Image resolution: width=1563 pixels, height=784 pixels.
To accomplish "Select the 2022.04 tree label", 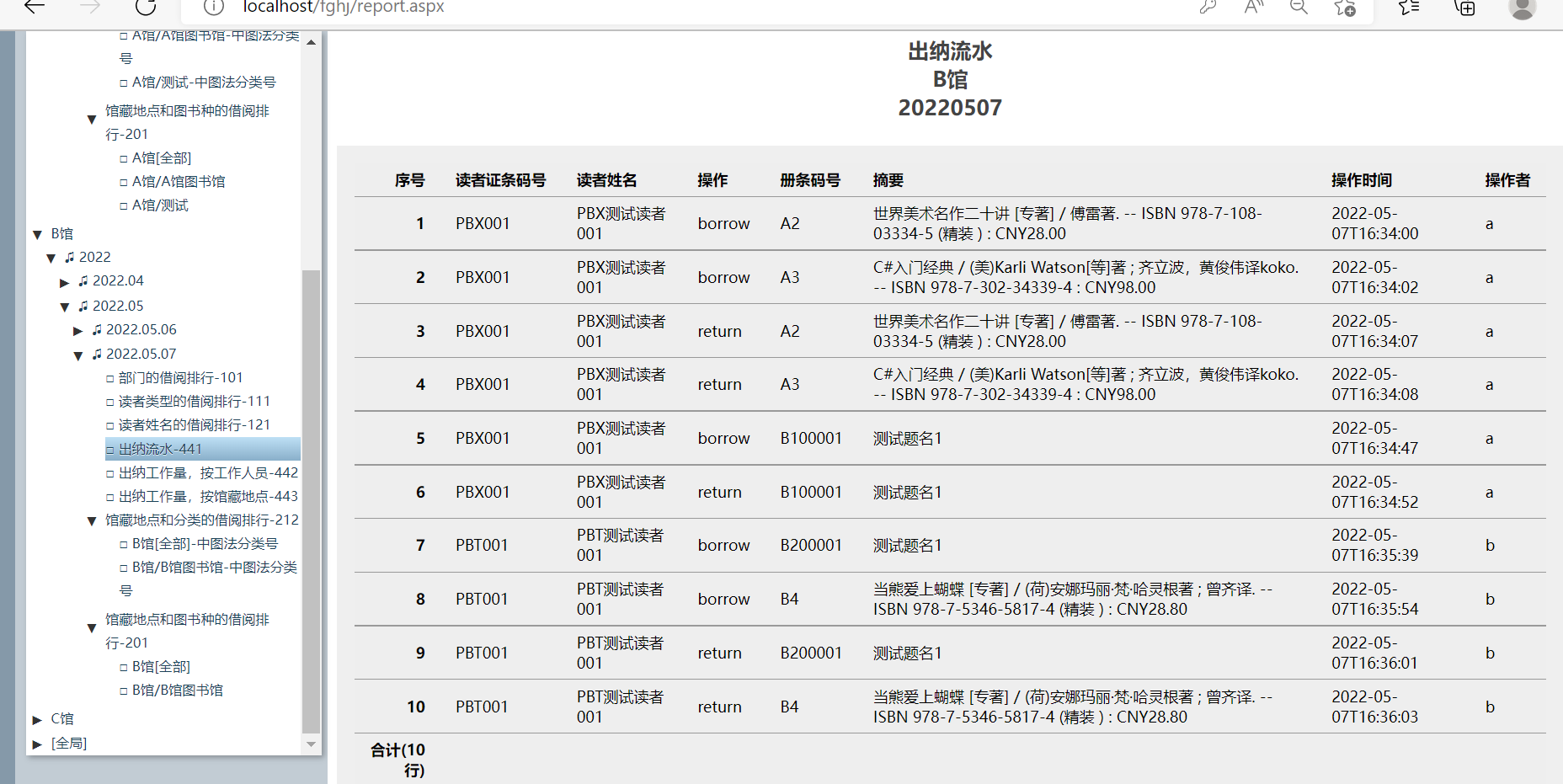I will (118, 281).
